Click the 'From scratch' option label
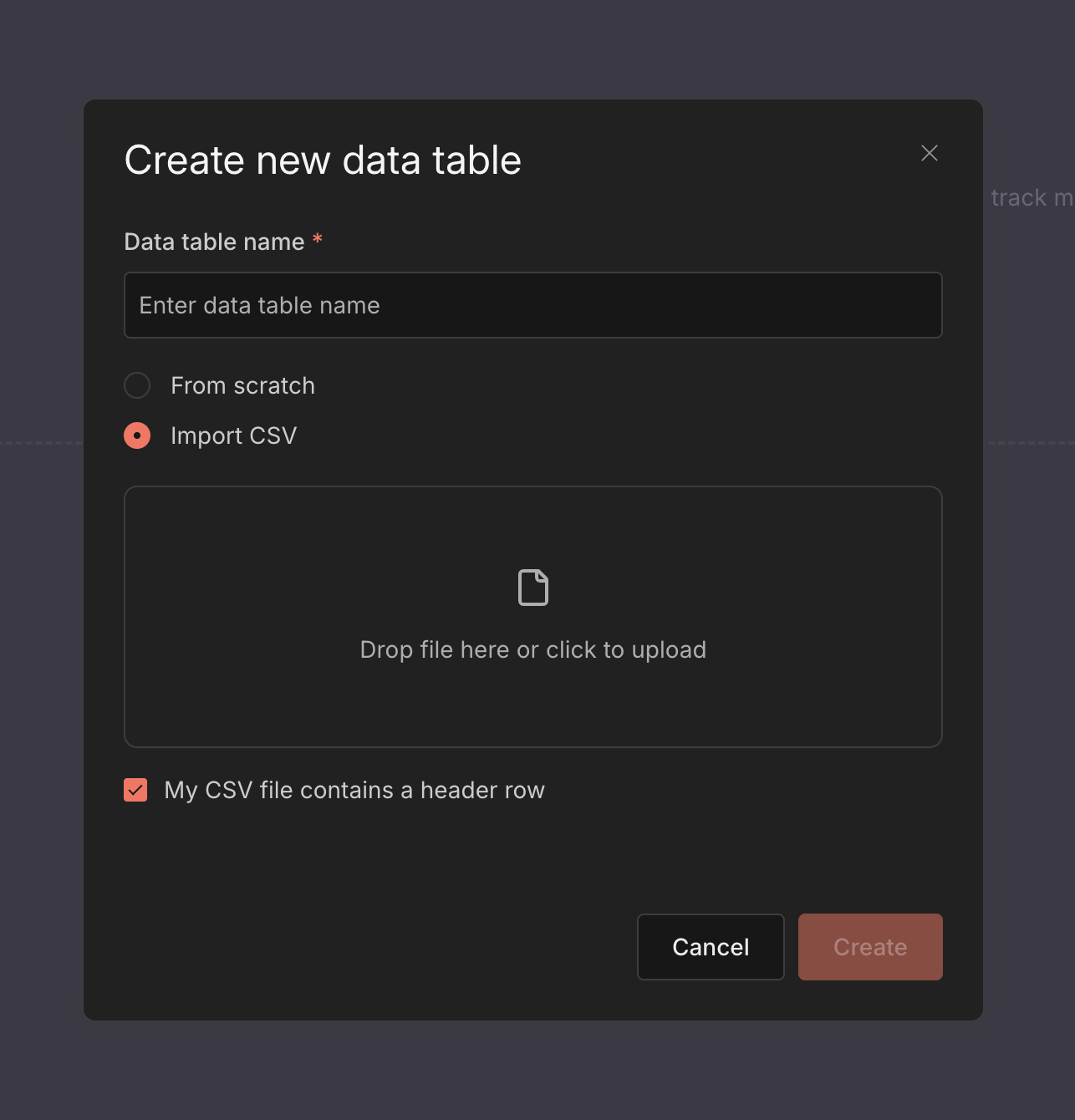The image size is (1075, 1120). point(242,385)
